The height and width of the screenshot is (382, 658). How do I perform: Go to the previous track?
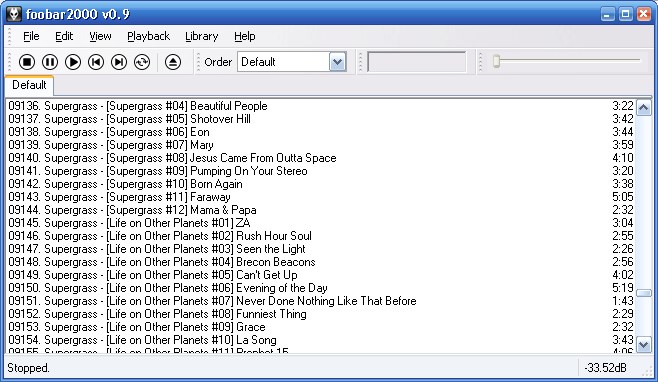(x=96, y=62)
